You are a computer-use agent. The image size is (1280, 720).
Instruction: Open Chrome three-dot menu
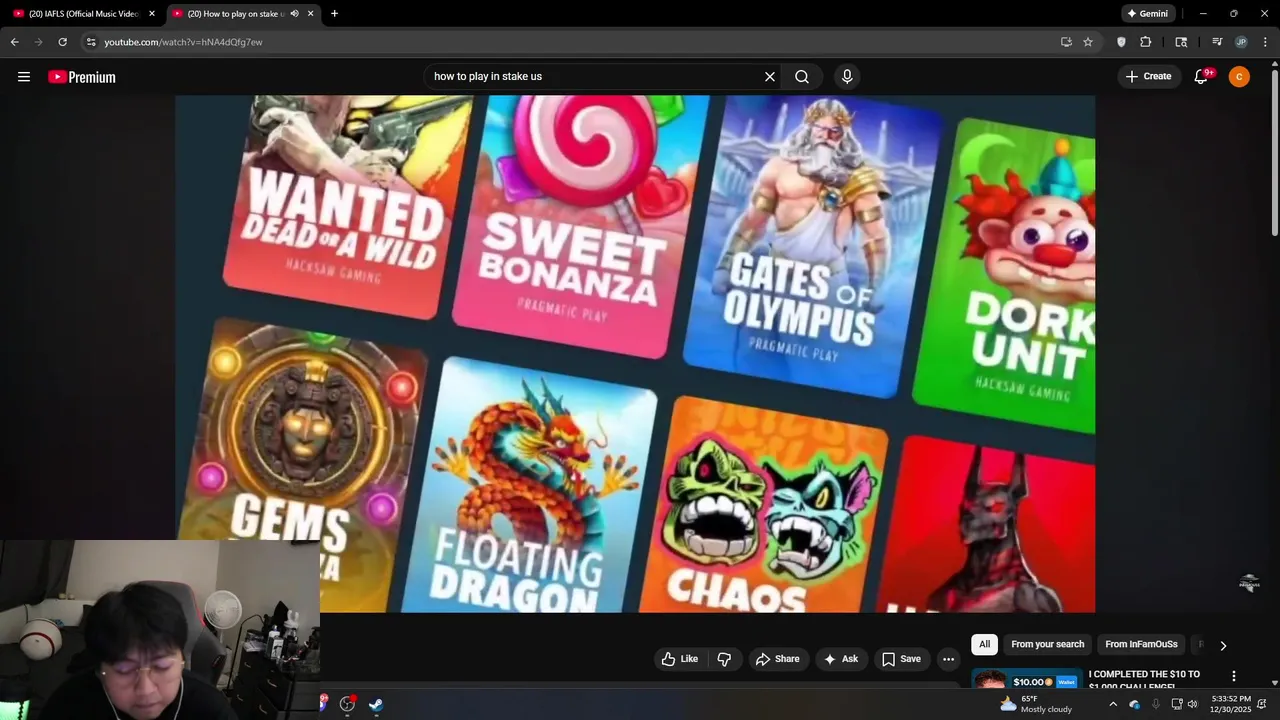click(1265, 42)
